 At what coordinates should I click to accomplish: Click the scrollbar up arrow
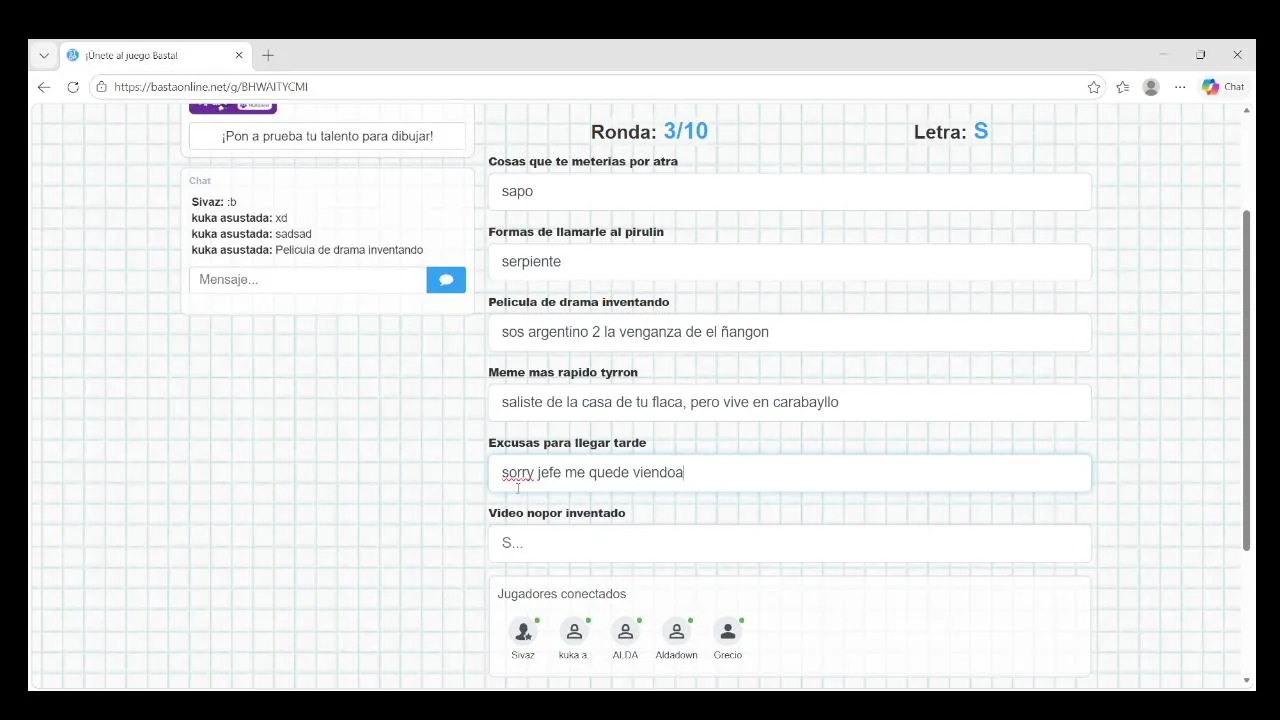[1246, 110]
